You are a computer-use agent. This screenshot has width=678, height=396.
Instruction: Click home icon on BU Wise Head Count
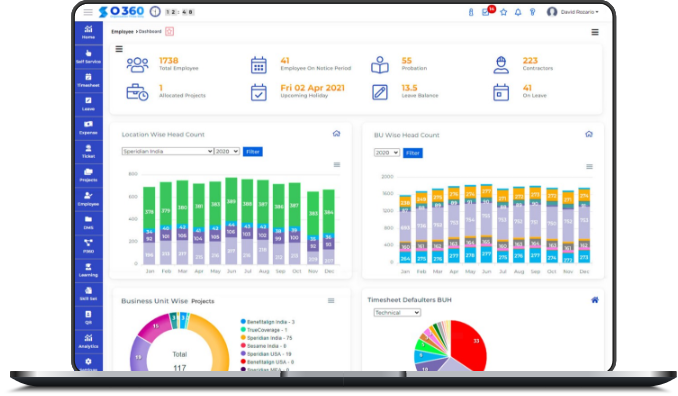pos(589,134)
